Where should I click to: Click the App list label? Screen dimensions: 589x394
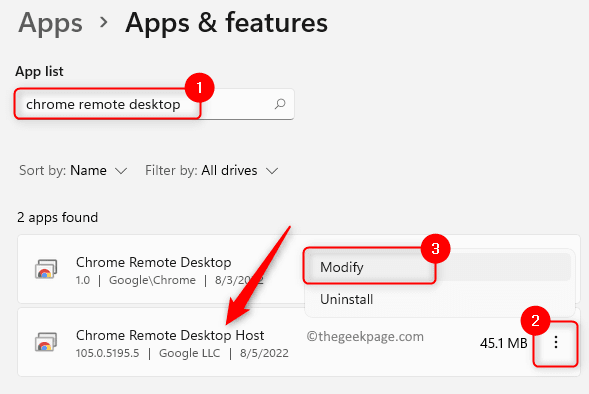coord(39,71)
